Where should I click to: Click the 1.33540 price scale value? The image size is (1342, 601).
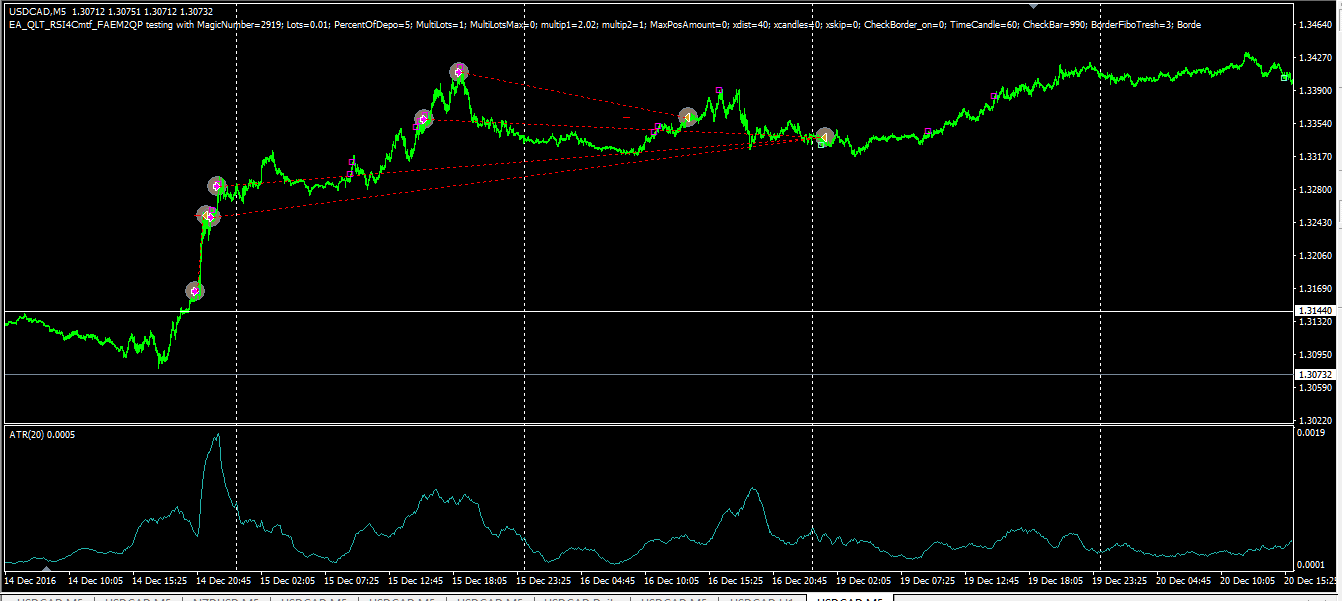[x=1314, y=123]
